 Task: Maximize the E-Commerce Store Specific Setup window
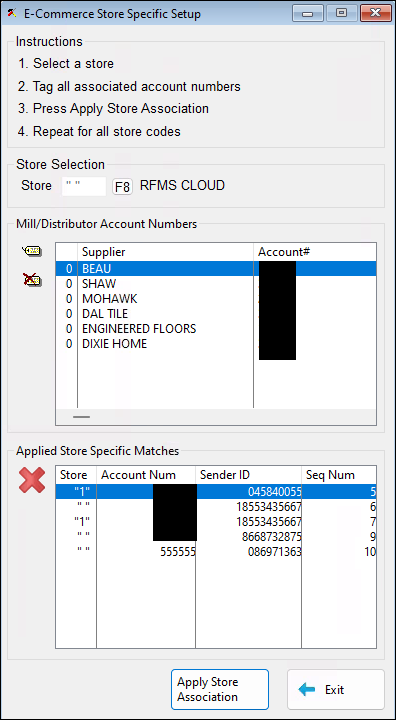point(341,14)
